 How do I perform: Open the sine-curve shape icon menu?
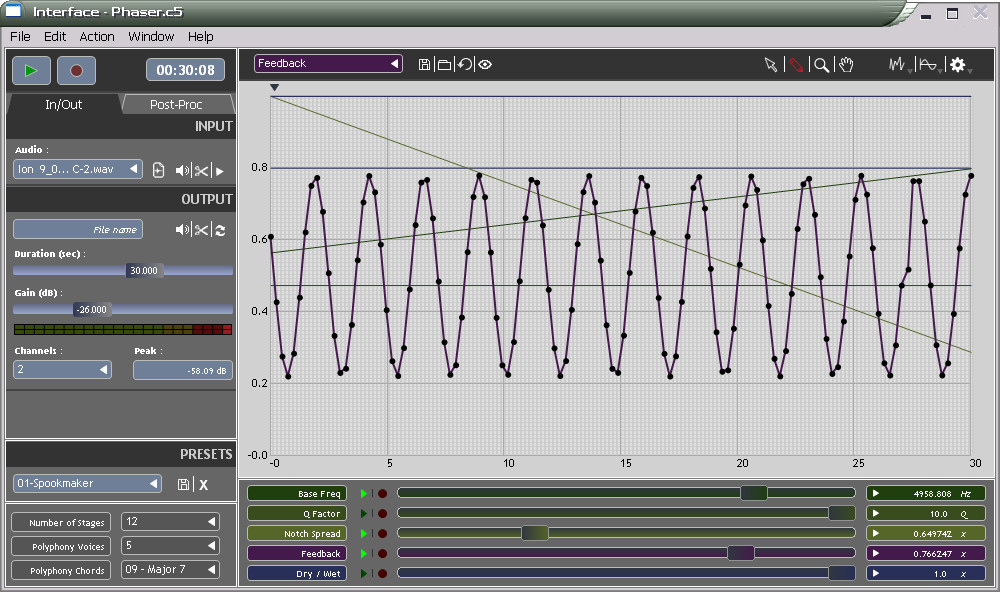point(929,64)
